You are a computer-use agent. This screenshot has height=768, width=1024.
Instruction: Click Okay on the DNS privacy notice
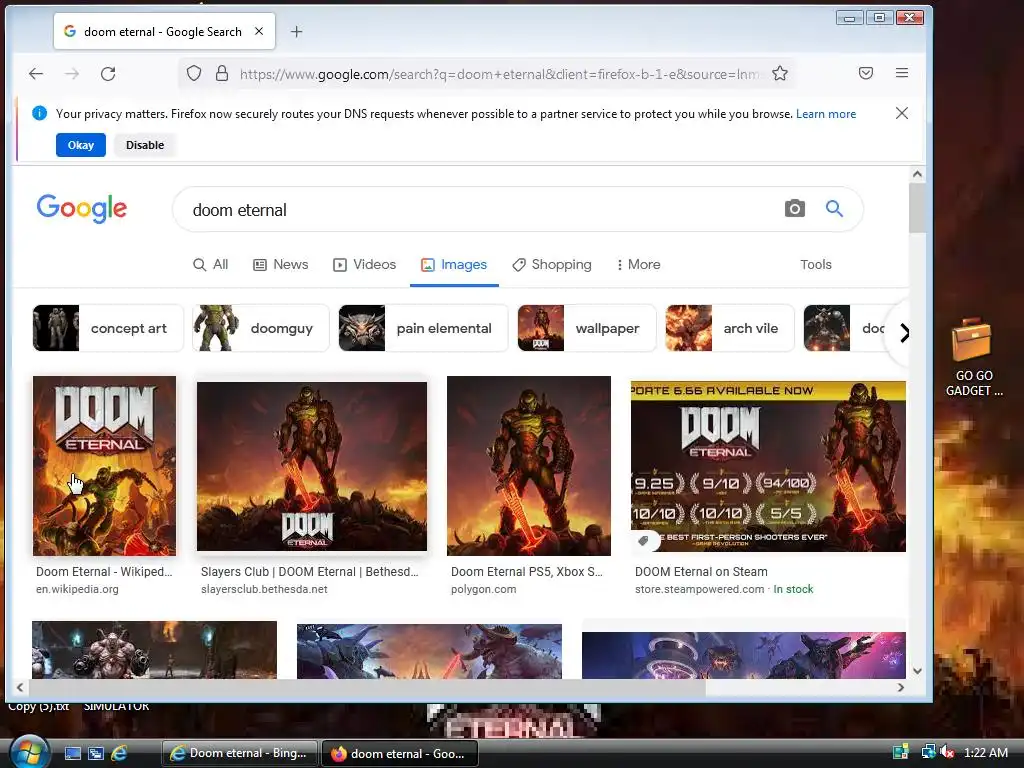coord(80,145)
